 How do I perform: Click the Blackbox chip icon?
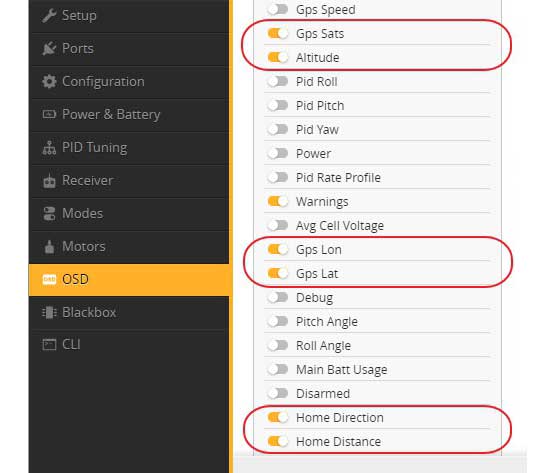point(49,312)
